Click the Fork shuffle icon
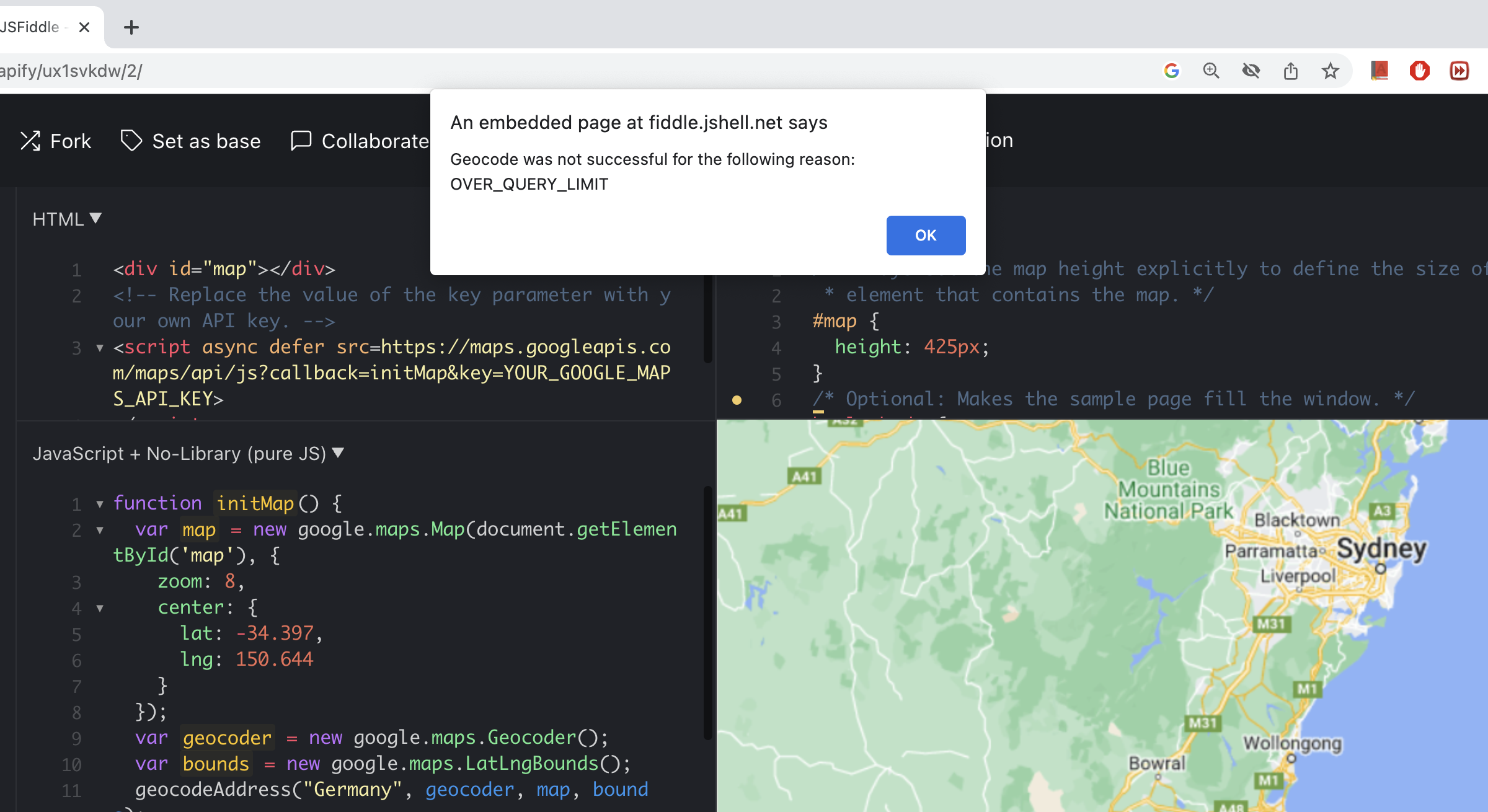This screenshot has height=812, width=1488. (30, 141)
